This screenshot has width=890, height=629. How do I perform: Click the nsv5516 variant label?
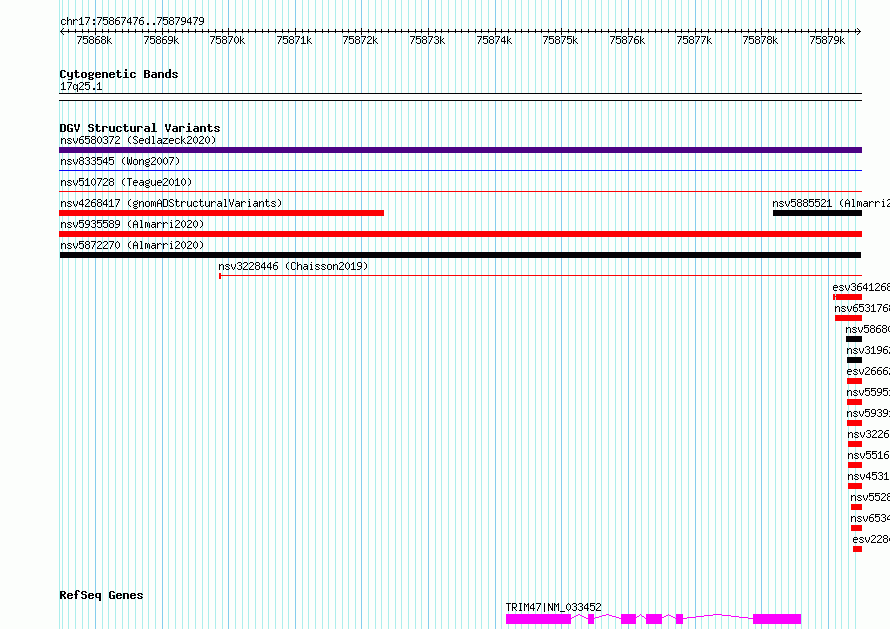[868, 455]
